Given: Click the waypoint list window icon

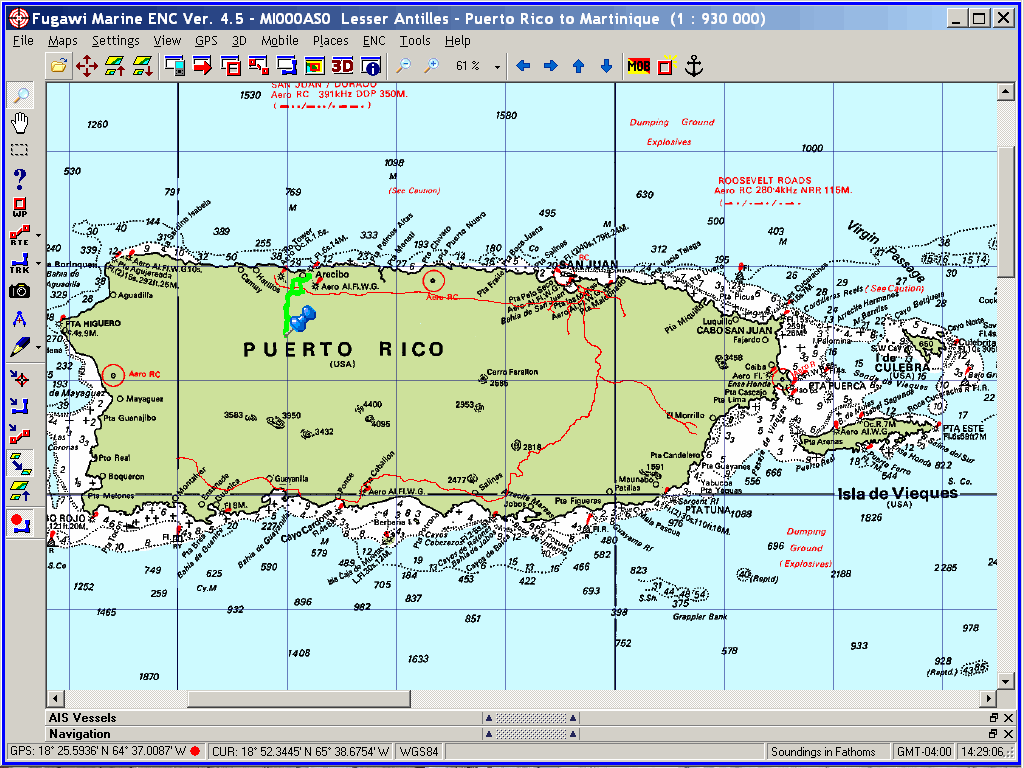Looking at the screenshot, I should point(231,65).
